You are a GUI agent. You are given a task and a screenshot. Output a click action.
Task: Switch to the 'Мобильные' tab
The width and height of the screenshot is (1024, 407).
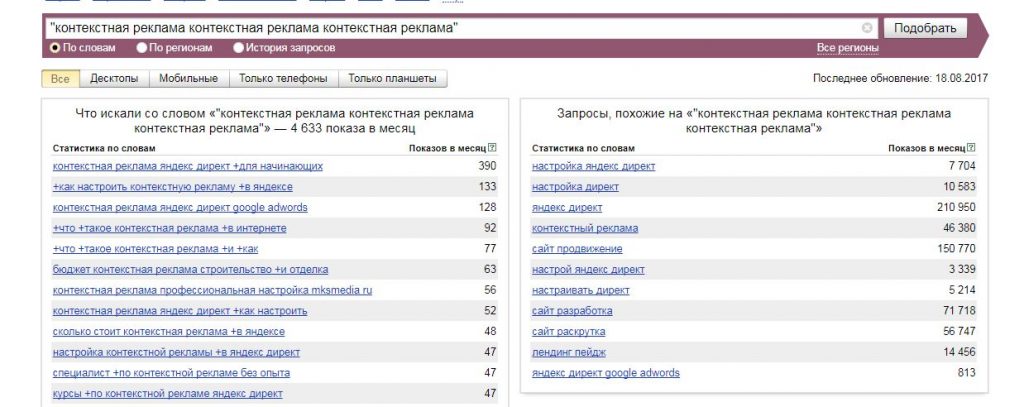[x=189, y=79]
